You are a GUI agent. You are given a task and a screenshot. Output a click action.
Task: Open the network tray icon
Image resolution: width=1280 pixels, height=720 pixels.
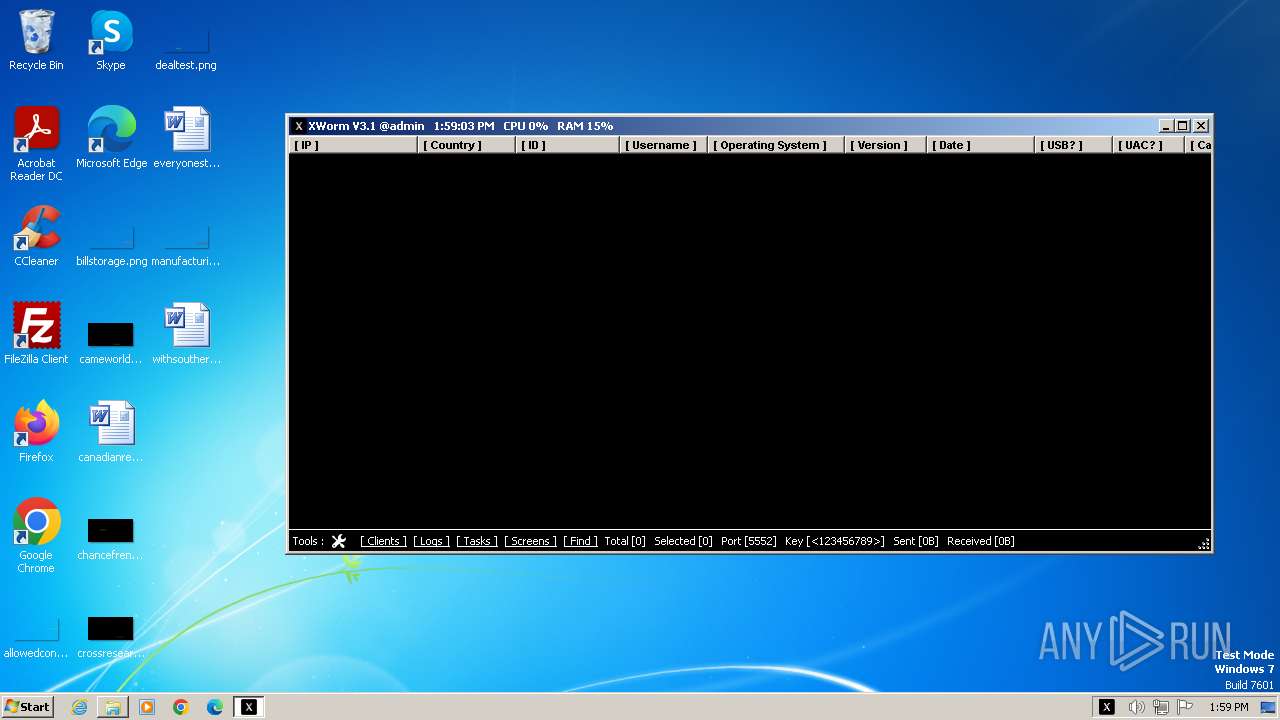point(1161,707)
